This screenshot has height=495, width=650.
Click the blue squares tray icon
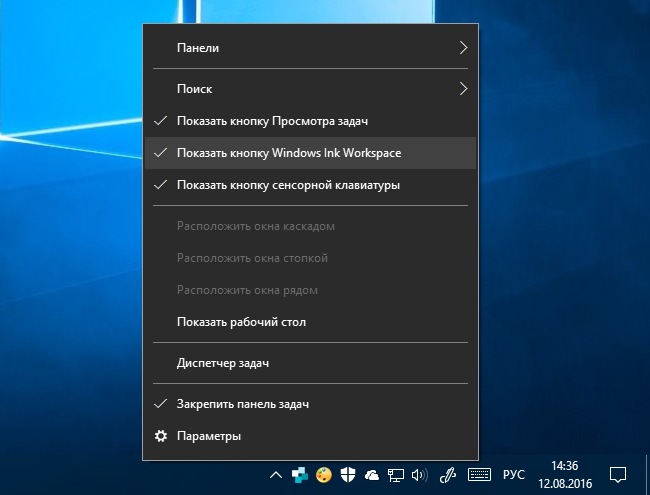click(x=299, y=475)
